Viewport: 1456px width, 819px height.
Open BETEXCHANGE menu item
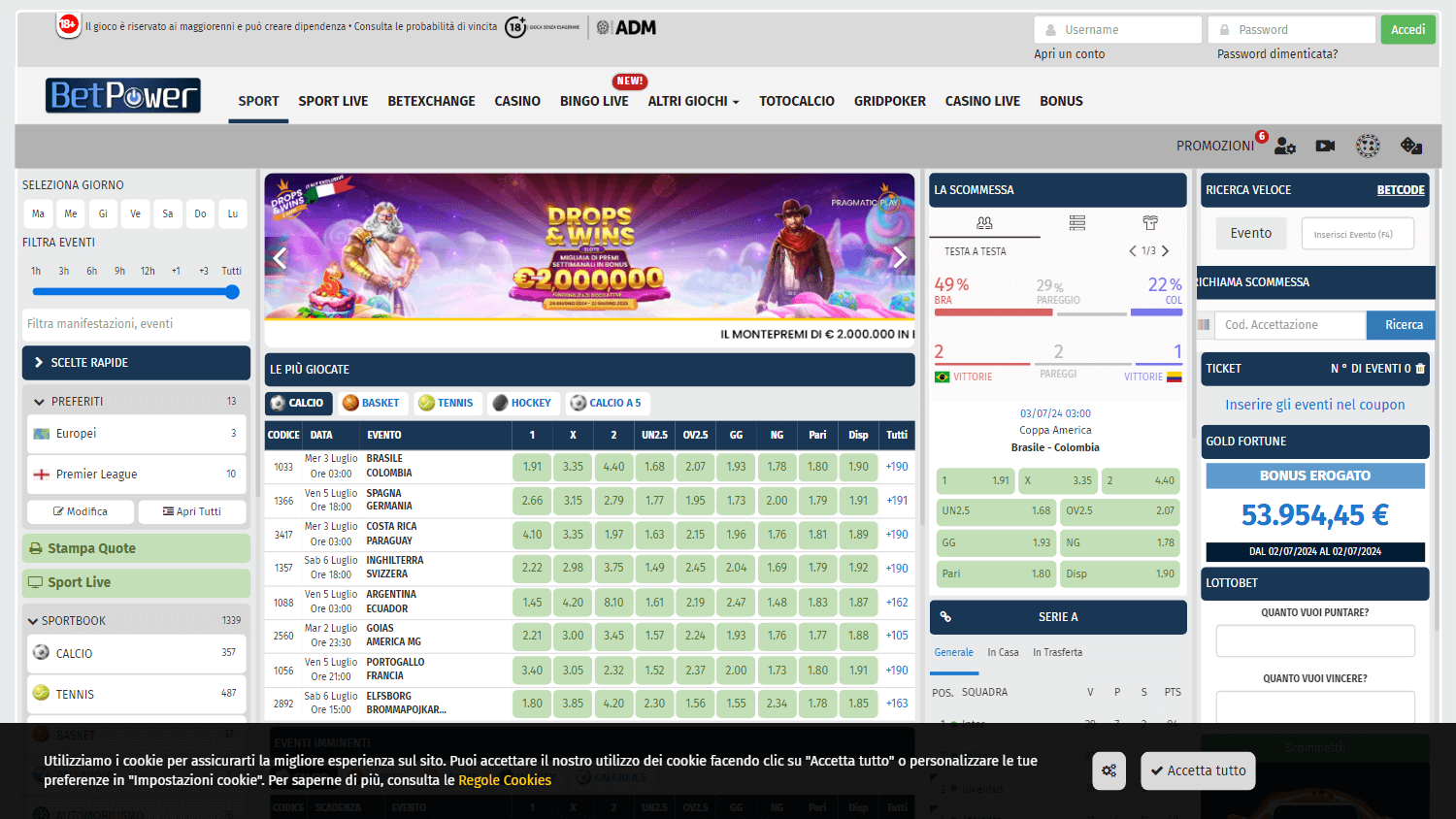tap(431, 101)
